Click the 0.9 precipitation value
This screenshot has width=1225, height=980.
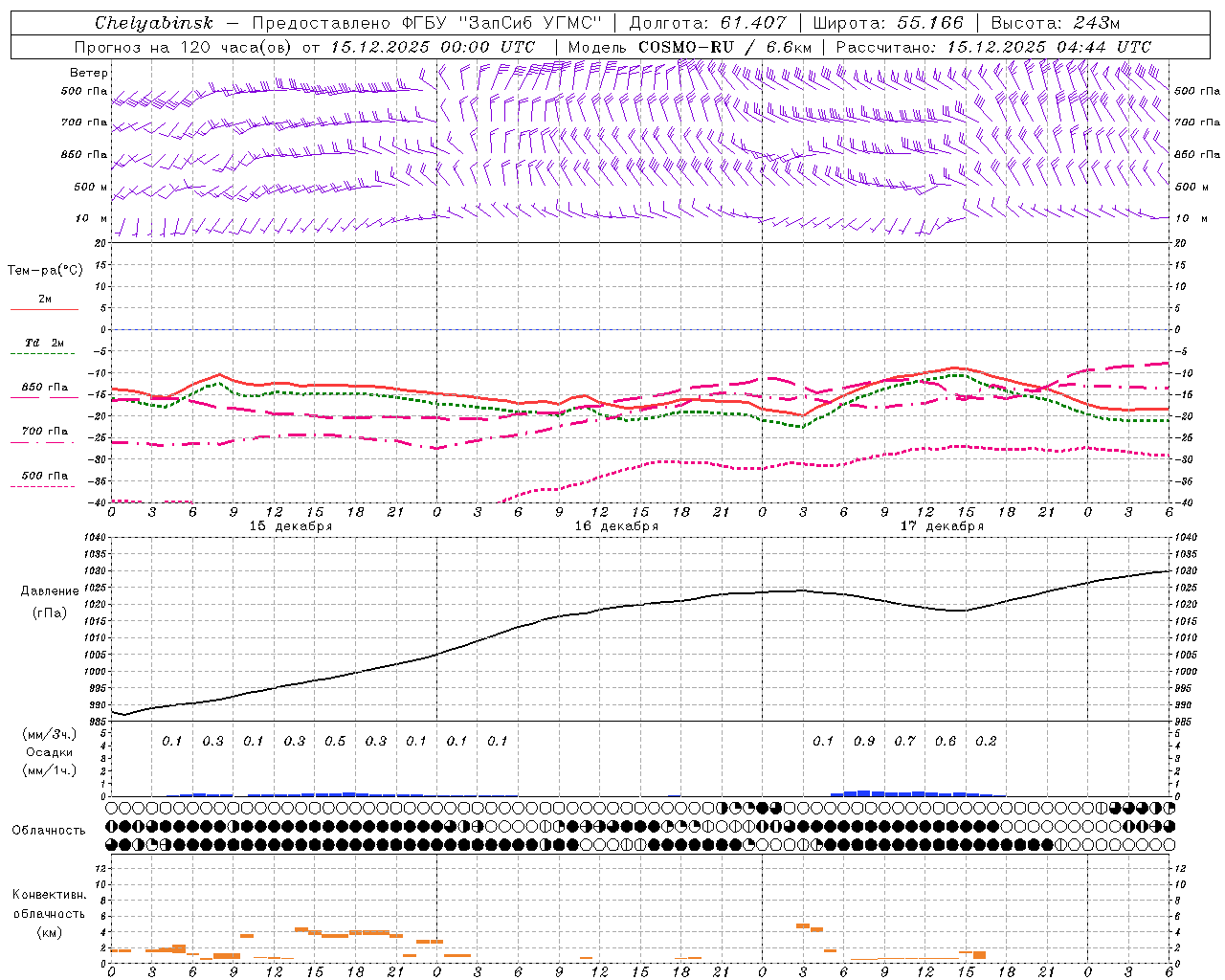tap(864, 742)
